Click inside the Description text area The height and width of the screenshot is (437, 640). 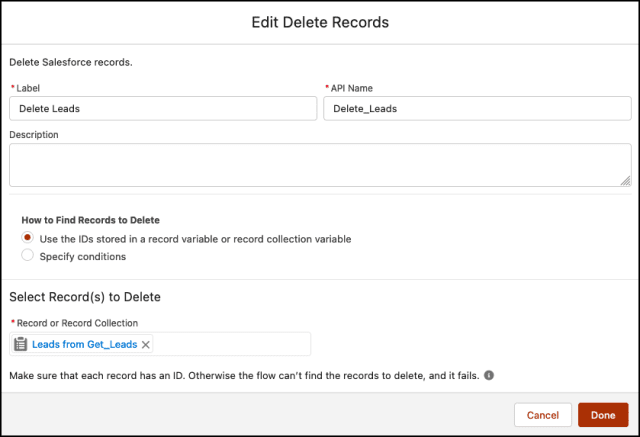click(x=320, y=164)
